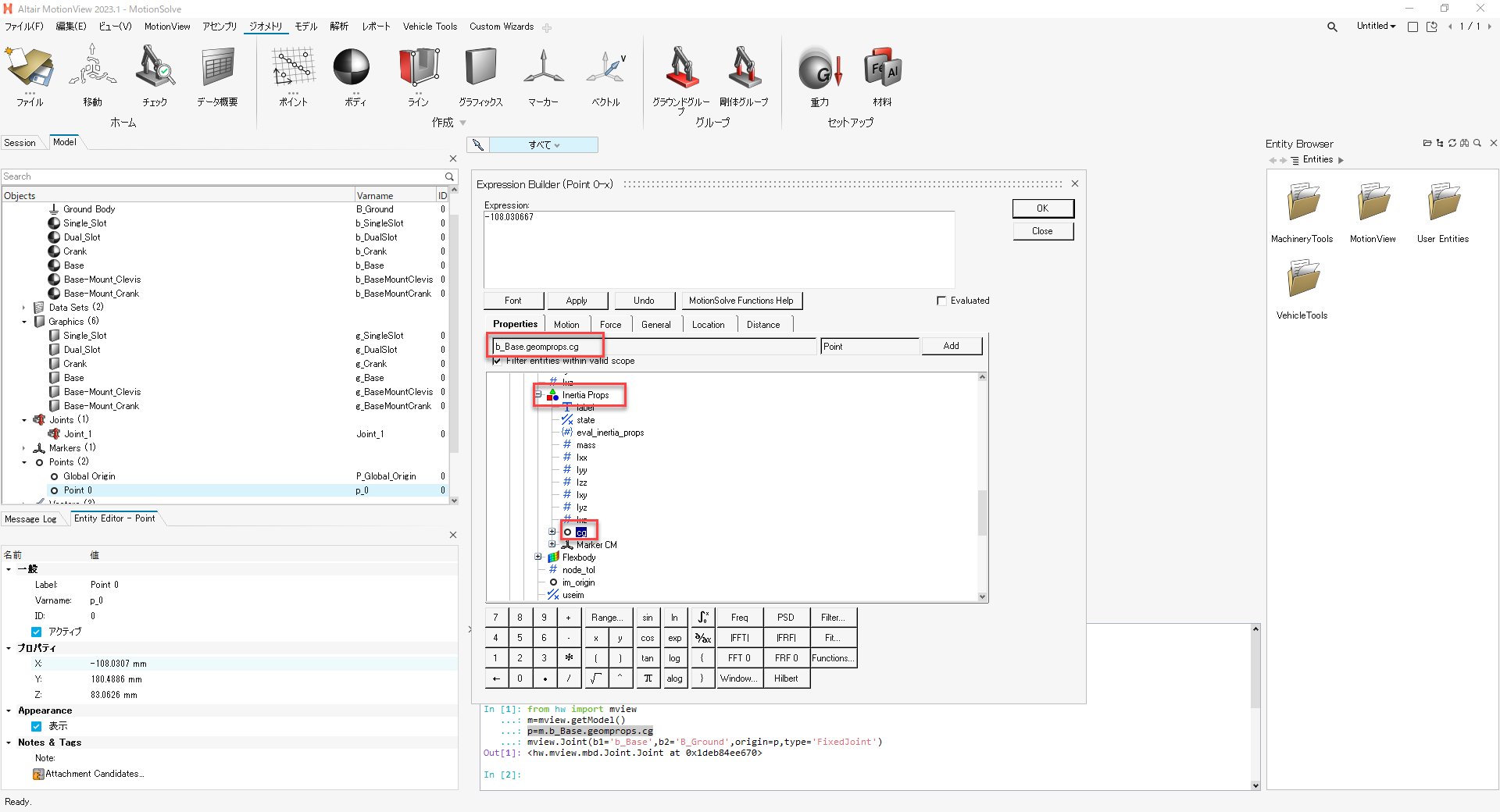The height and width of the screenshot is (812, 1500).
Task: Click the Close button in Expression Builder
Action: point(1042,231)
